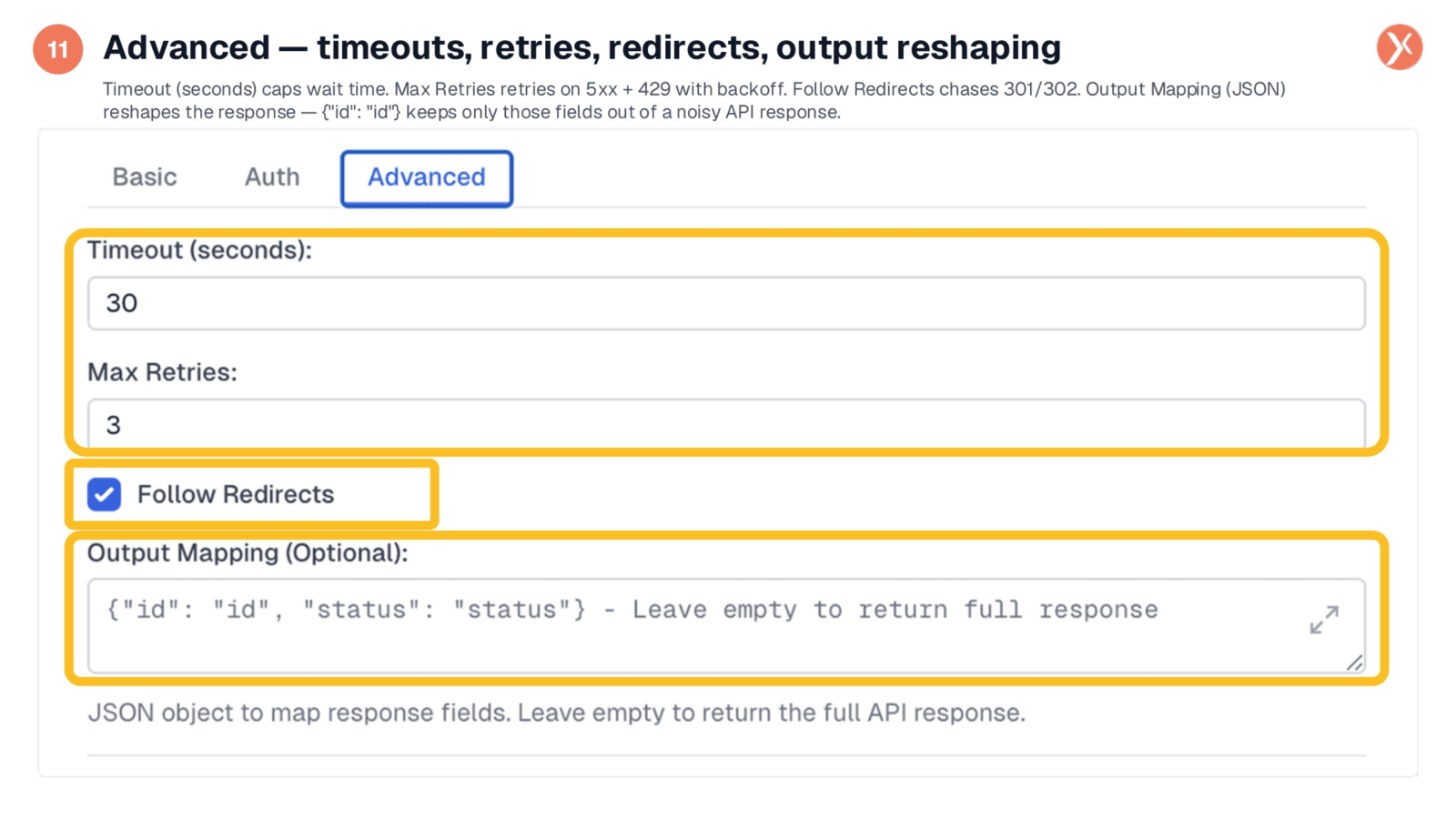Focus the Timeout seconds input field

point(726,303)
